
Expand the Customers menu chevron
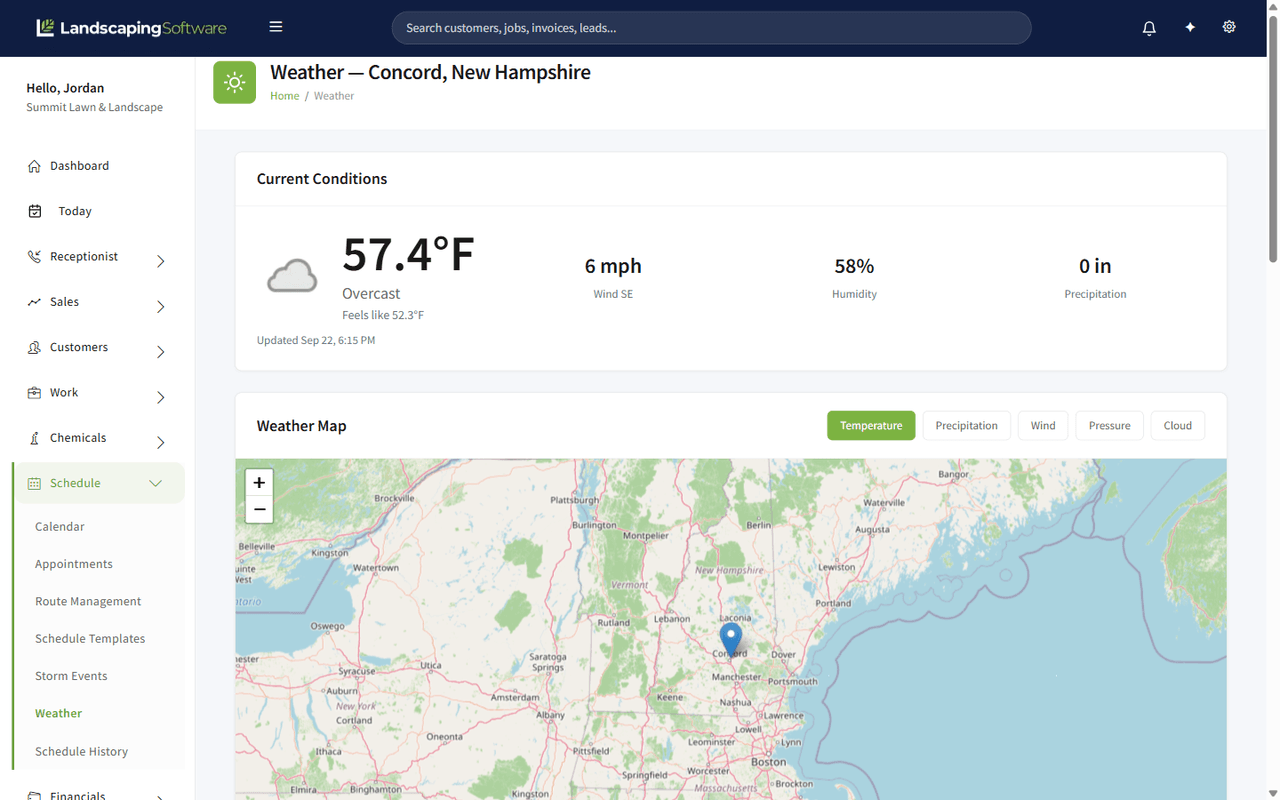pyautogui.click(x=161, y=352)
